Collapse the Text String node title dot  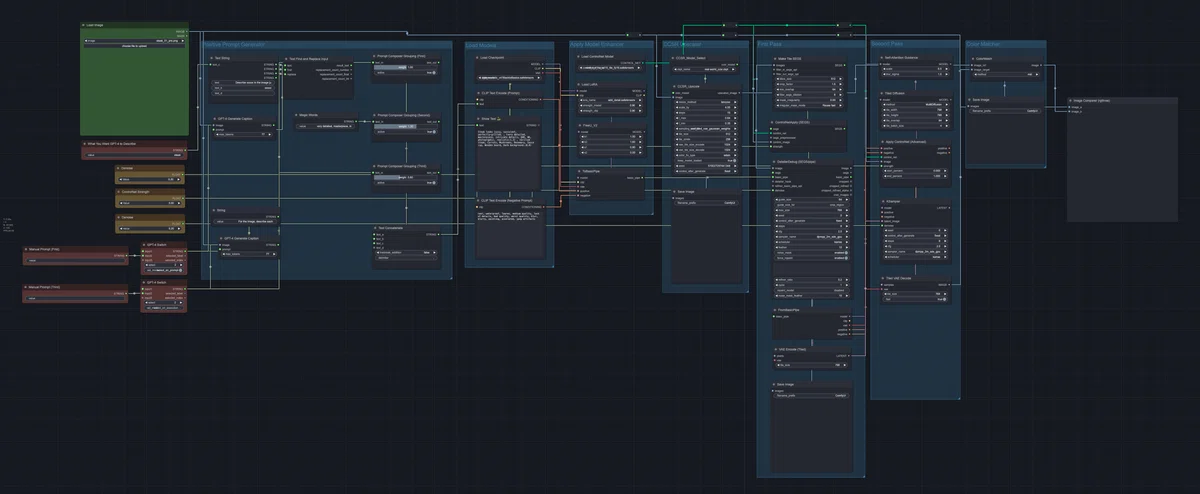pos(212,58)
